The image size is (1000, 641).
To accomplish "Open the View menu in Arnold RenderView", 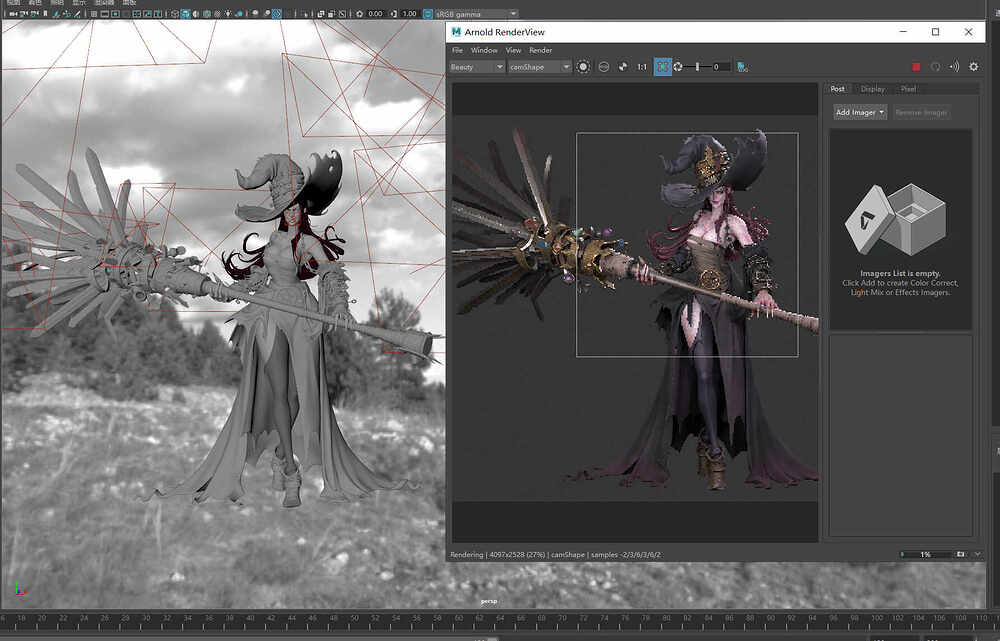I will [513, 50].
